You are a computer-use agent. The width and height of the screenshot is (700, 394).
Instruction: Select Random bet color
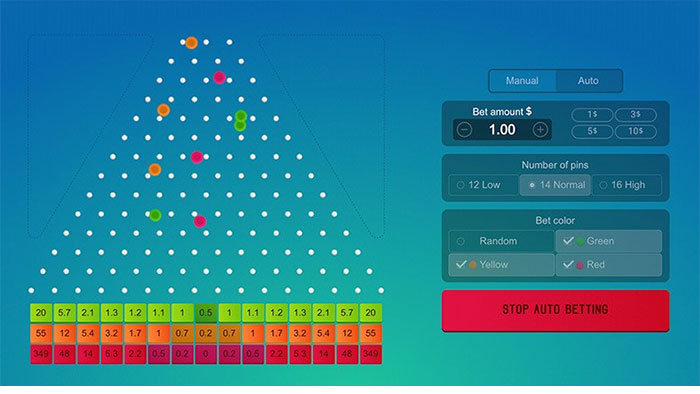501,241
